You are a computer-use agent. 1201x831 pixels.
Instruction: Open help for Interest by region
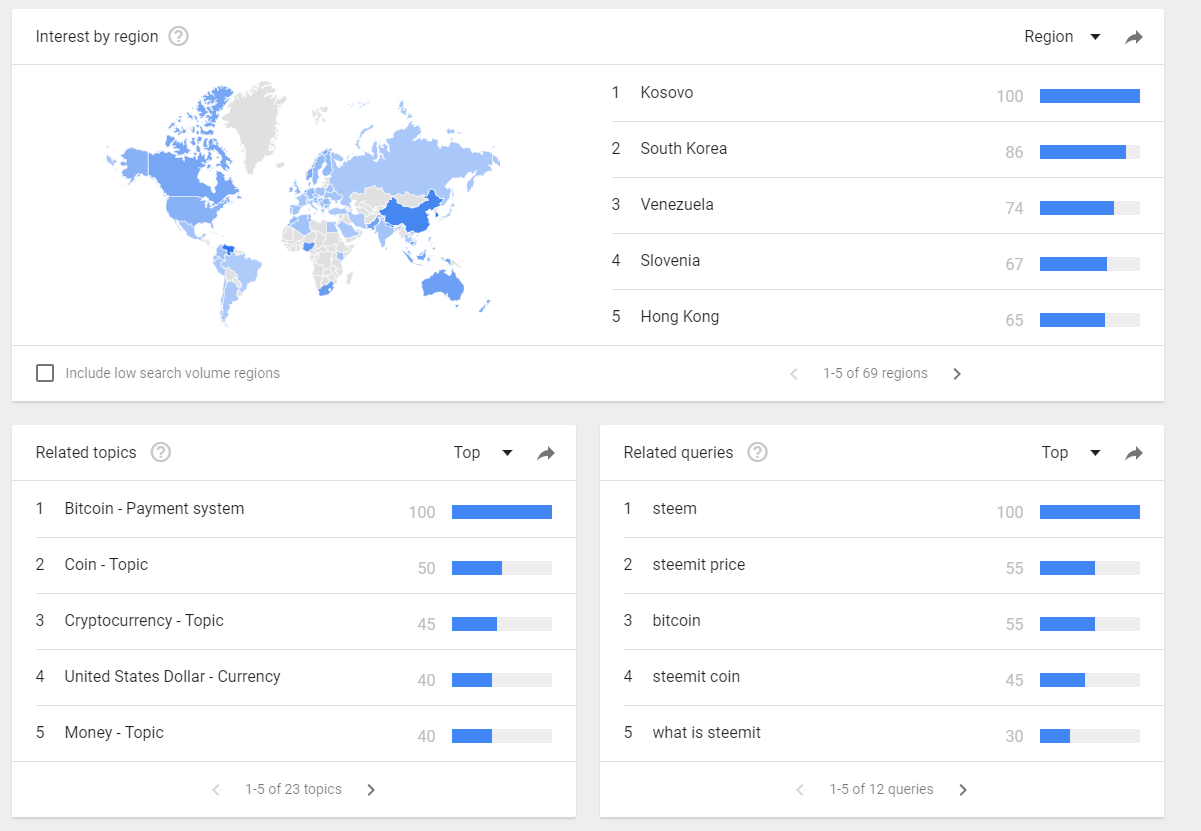pos(178,37)
